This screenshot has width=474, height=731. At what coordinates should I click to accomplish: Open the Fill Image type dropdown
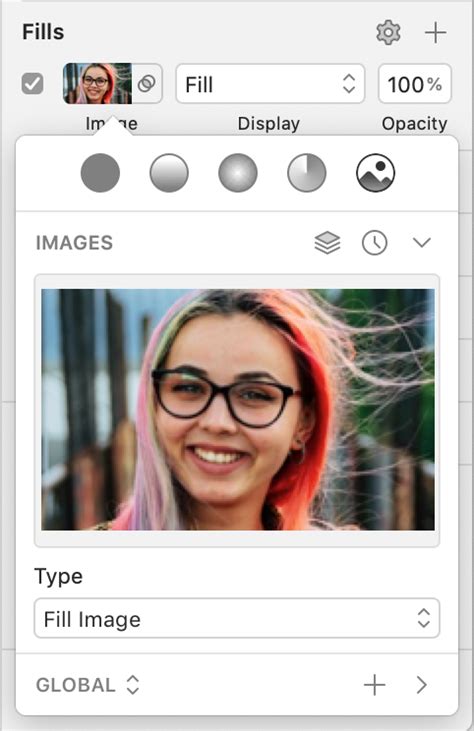coord(237,619)
